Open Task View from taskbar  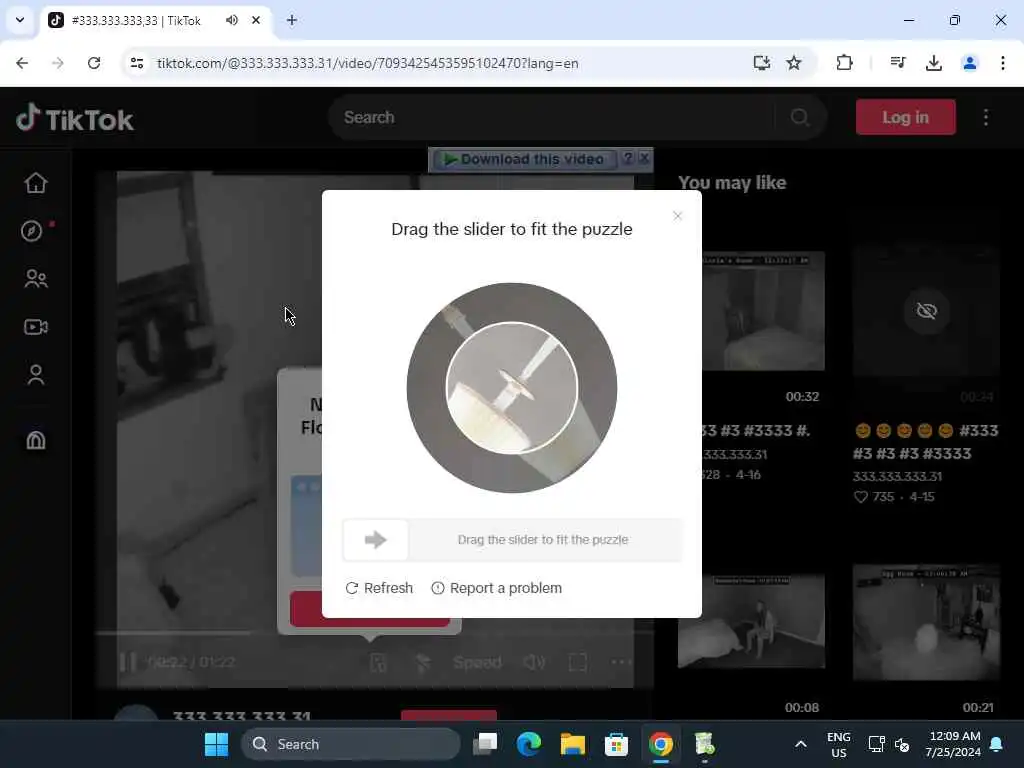coord(485,744)
